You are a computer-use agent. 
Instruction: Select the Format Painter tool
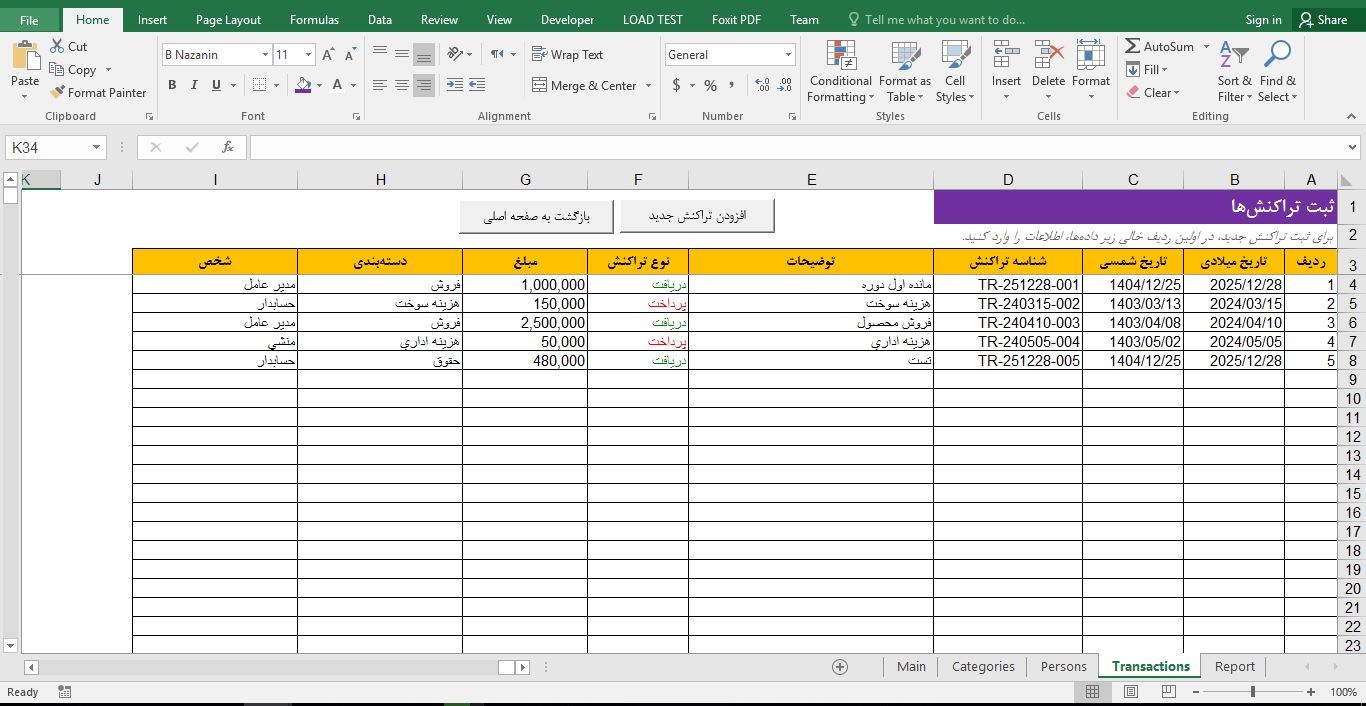(97, 92)
